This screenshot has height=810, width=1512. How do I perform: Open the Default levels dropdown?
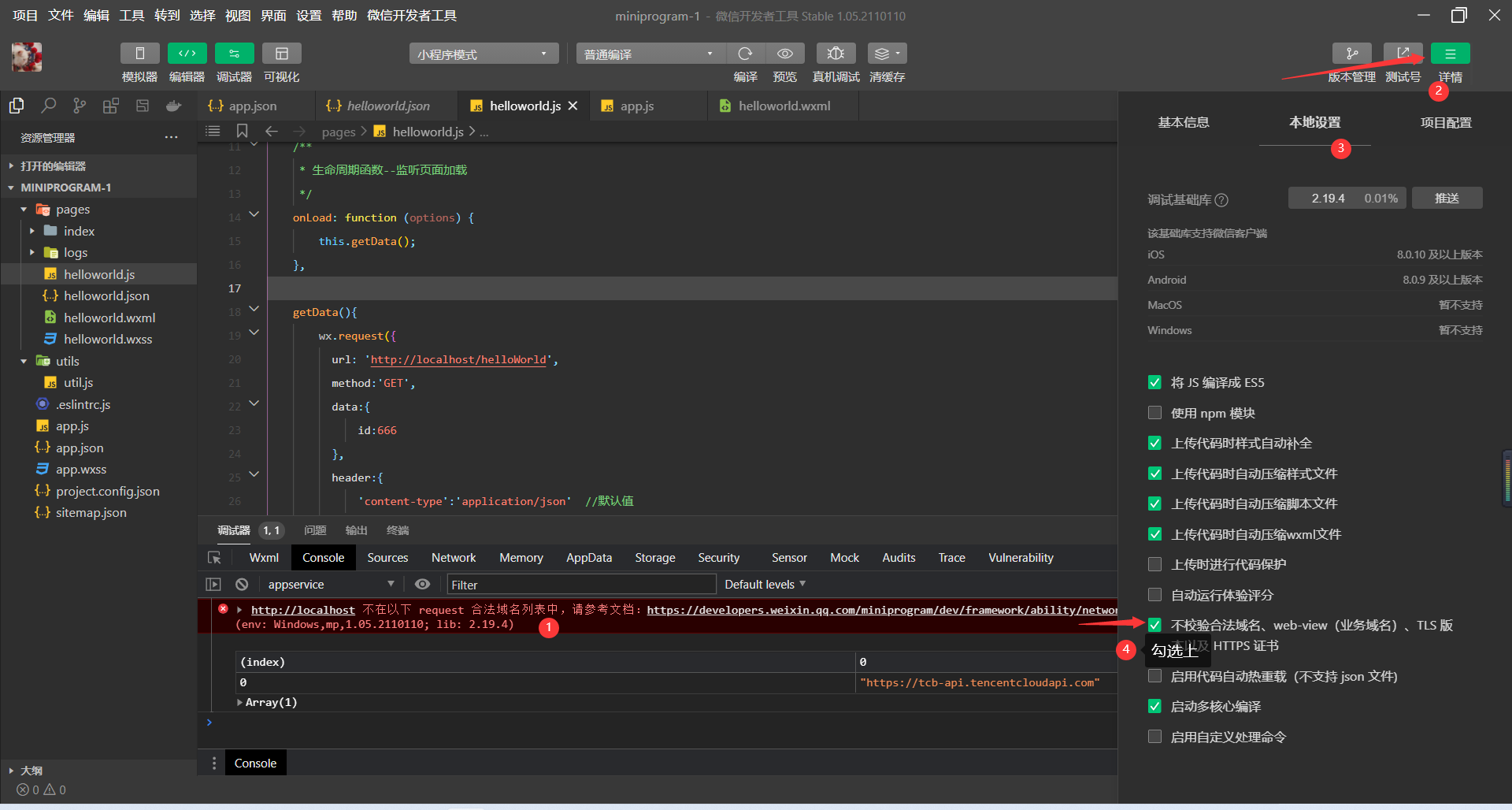(x=765, y=584)
